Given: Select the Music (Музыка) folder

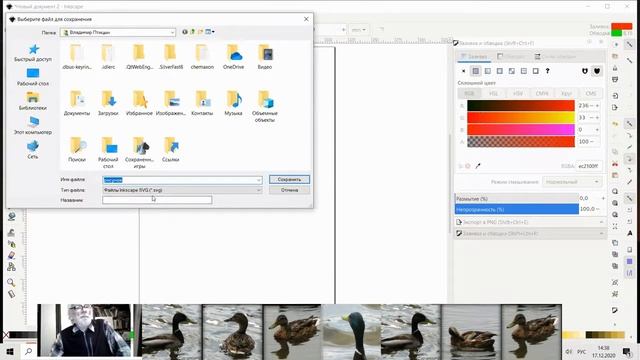Looking at the screenshot, I should tap(233, 103).
